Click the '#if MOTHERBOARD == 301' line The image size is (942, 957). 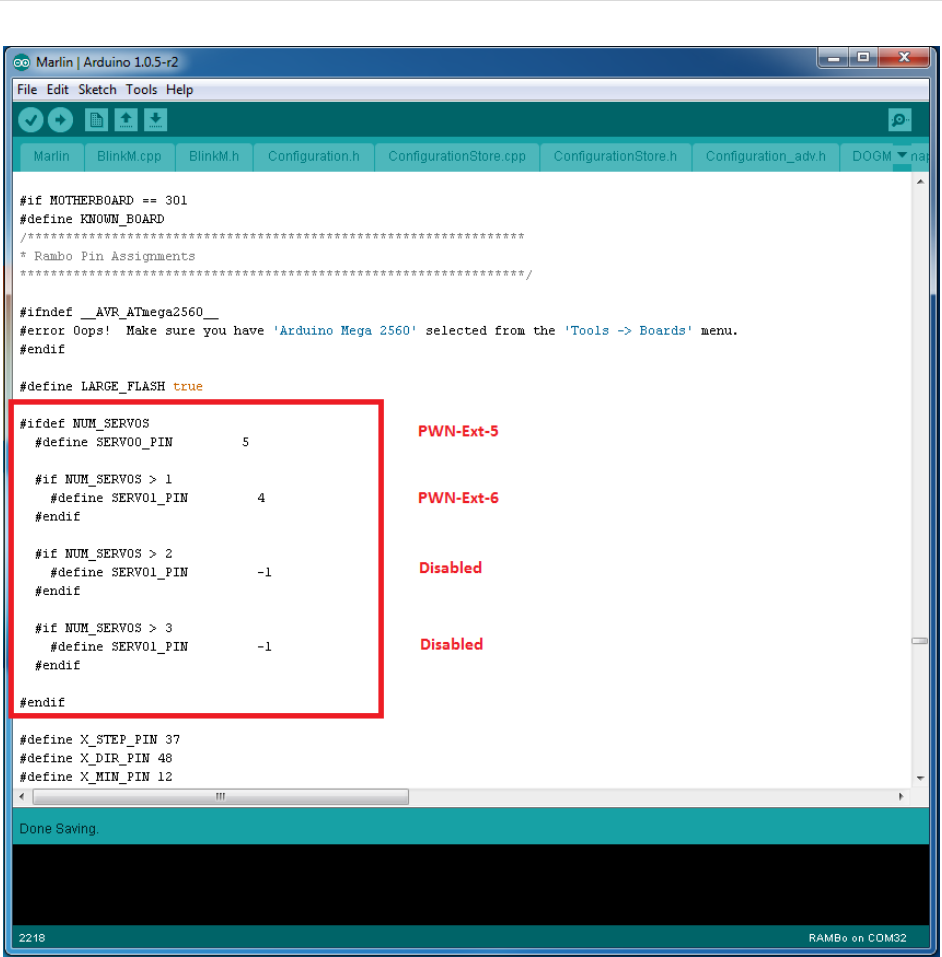click(x=103, y=201)
